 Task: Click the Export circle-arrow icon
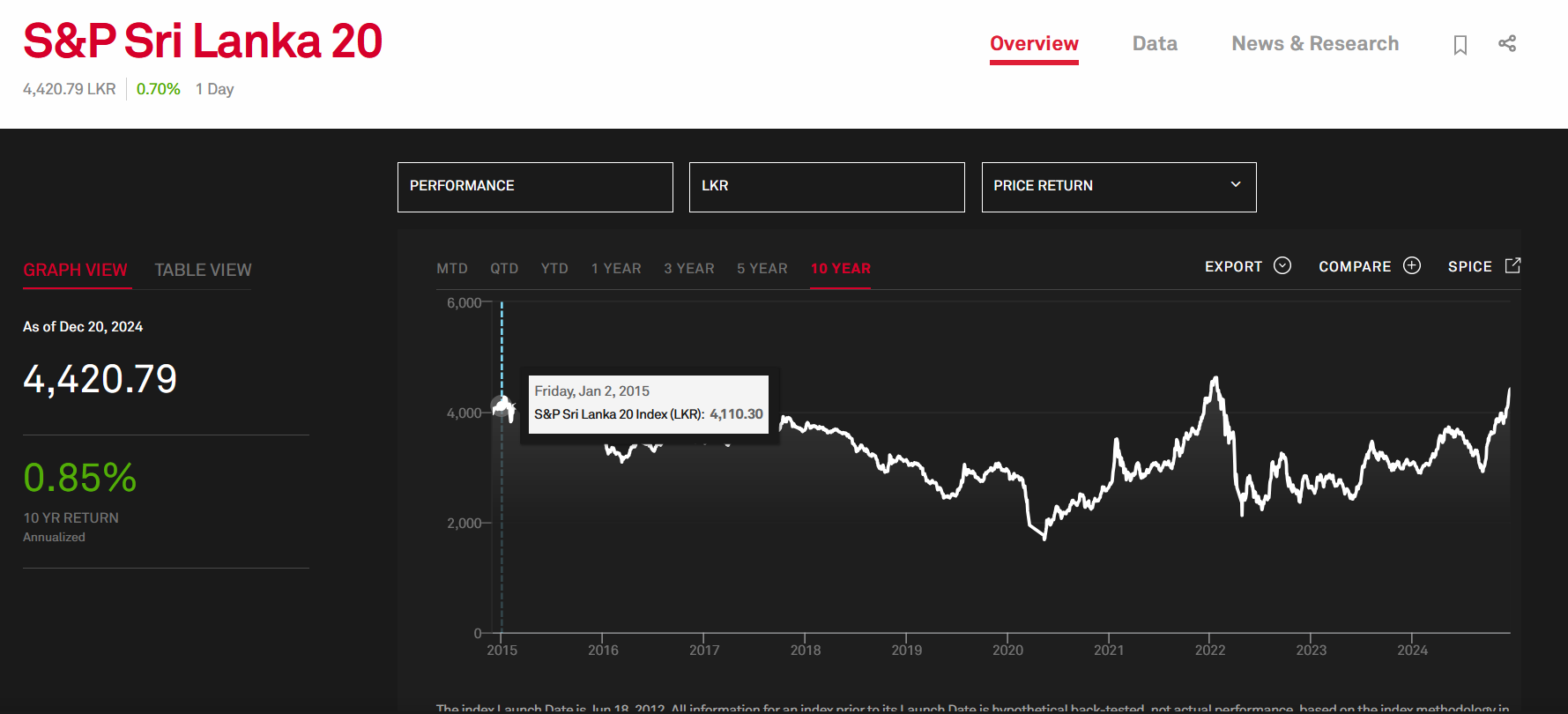point(1282,265)
